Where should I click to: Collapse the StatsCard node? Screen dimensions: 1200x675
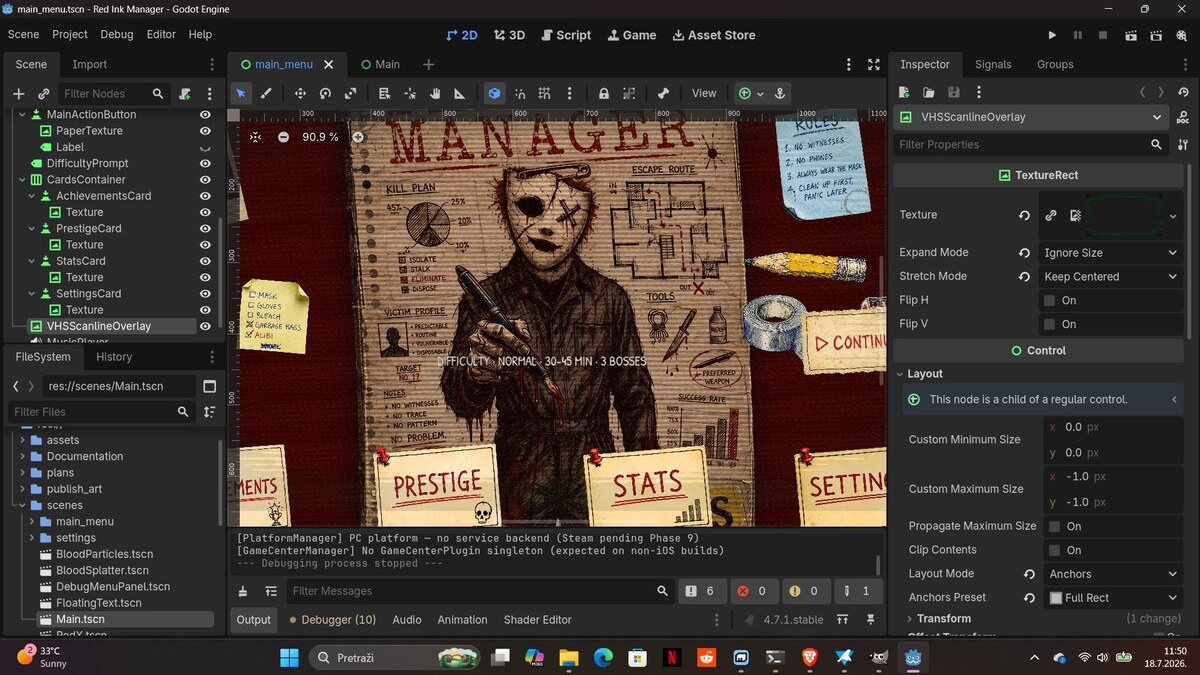pos(31,261)
